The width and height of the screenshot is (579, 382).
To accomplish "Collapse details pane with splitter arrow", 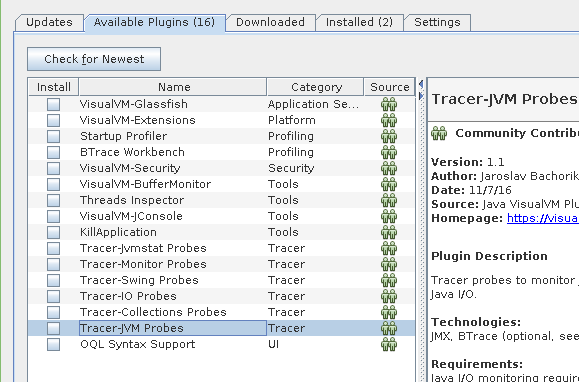I will pyautogui.click(x=421, y=96).
